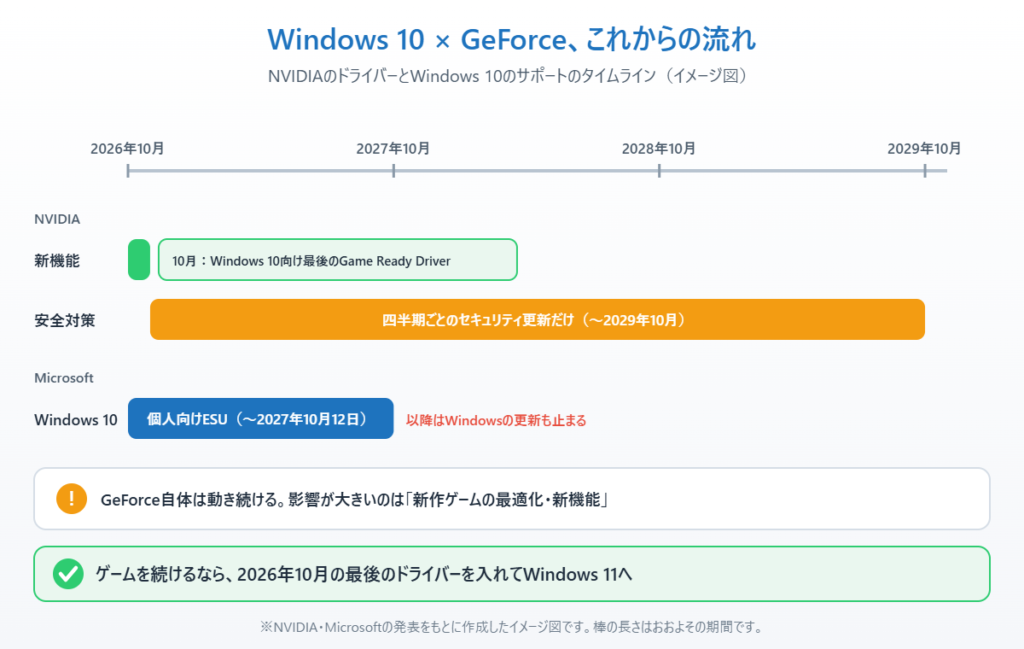Click the title 'Windows 10 × GeForce、これからの流れ'

tap(512, 40)
